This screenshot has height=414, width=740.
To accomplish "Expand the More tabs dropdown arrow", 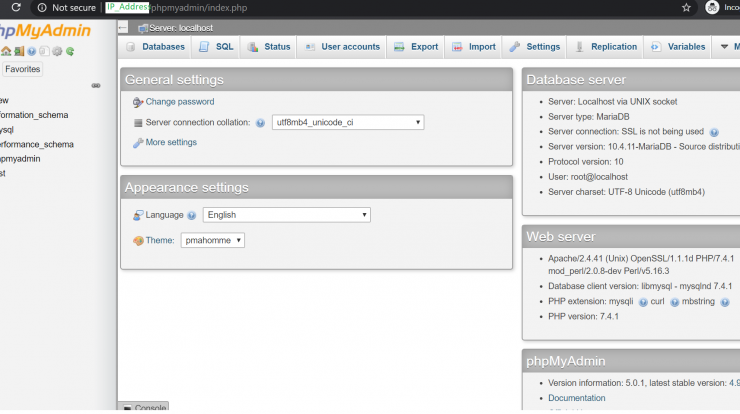I will pyautogui.click(x=724, y=47).
